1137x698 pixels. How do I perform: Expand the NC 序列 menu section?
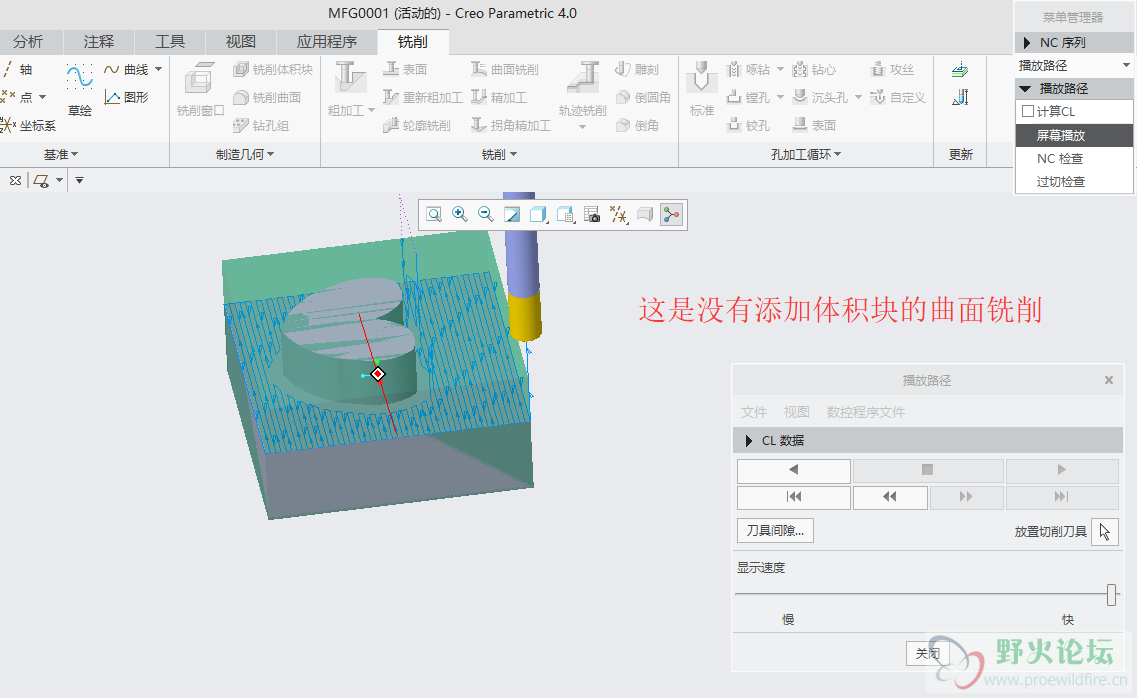tap(1074, 43)
